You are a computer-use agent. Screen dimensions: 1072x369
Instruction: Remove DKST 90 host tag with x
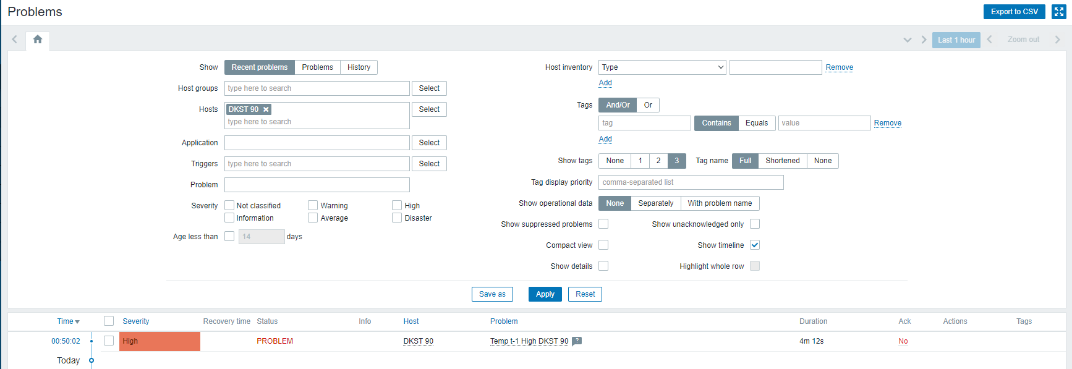point(266,109)
